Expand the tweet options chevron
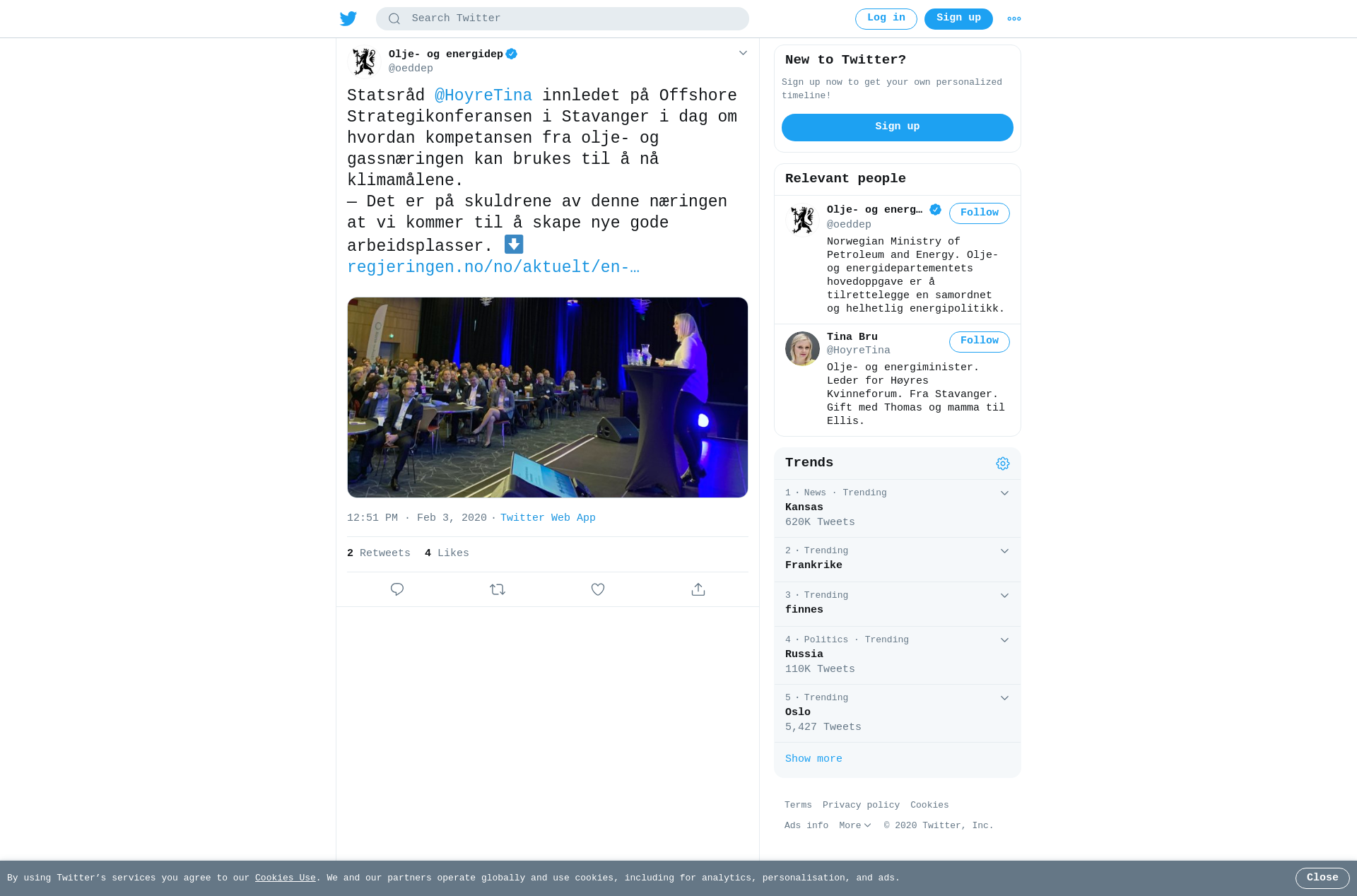 pos(743,53)
